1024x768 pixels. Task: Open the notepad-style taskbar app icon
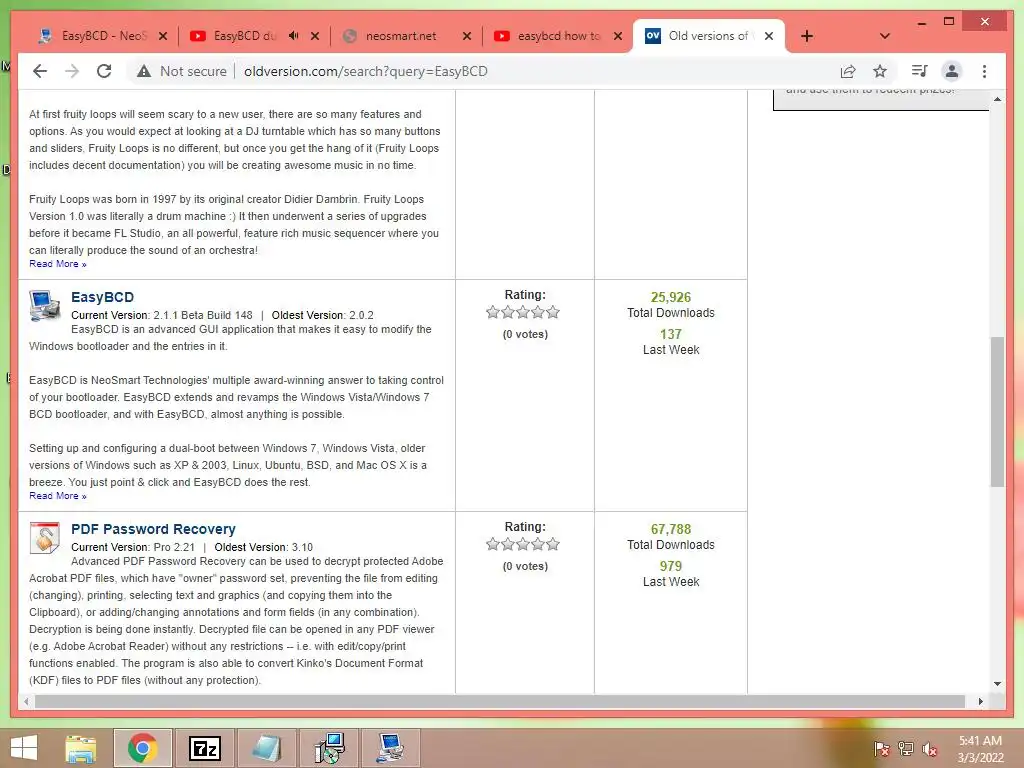[266, 748]
